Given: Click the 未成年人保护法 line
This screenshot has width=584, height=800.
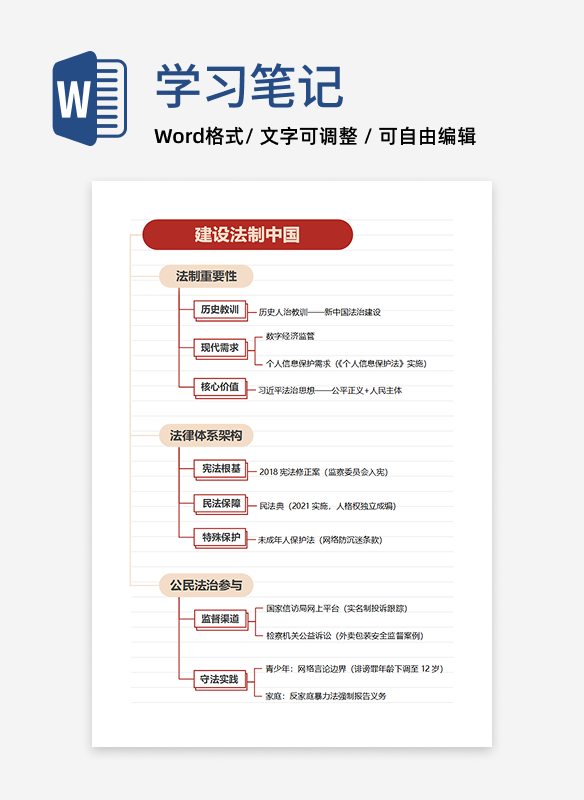Looking at the screenshot, I should point(320,540).
